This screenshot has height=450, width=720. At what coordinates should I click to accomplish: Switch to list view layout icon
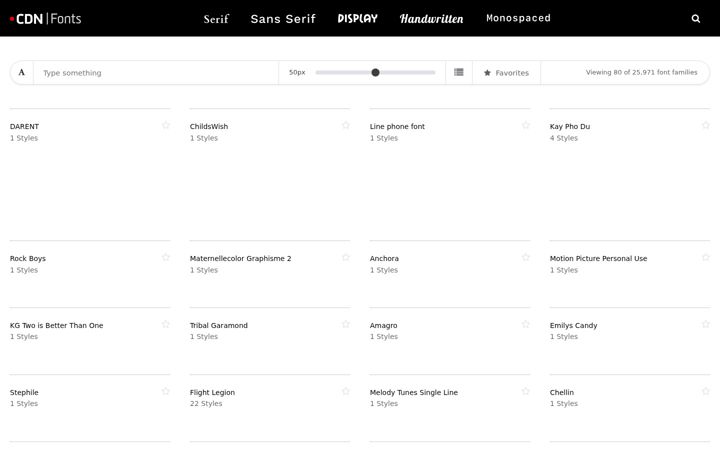coord(459,72)
